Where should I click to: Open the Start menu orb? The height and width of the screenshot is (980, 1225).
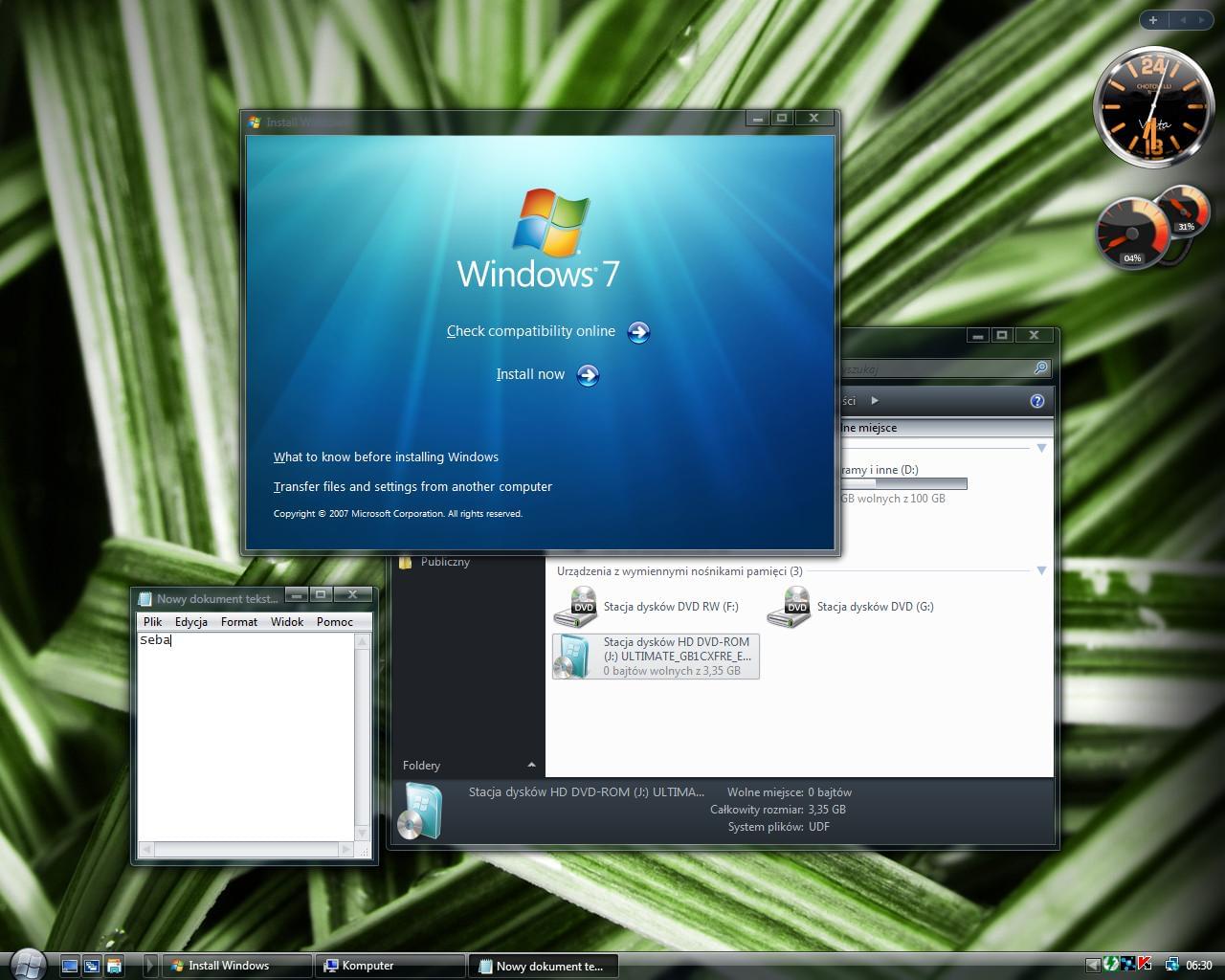tap(27, 964)
